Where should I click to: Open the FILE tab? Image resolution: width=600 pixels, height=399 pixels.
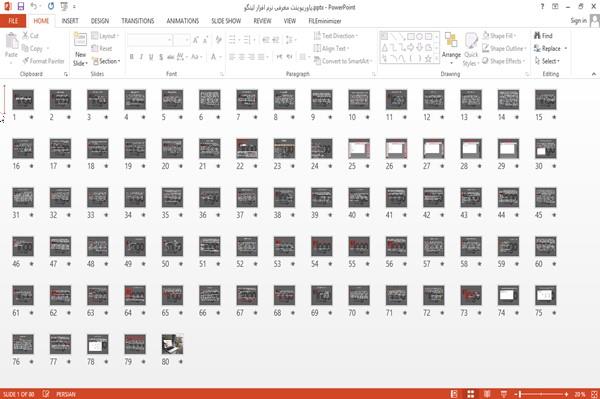click(13, 21)
